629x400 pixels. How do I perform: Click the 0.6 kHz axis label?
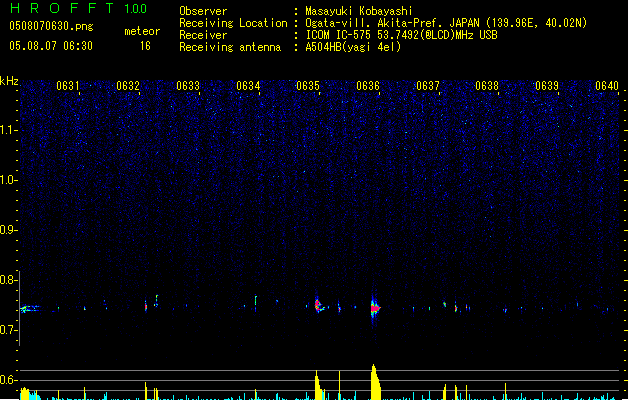pyautogui.click(x=9, y=380)
